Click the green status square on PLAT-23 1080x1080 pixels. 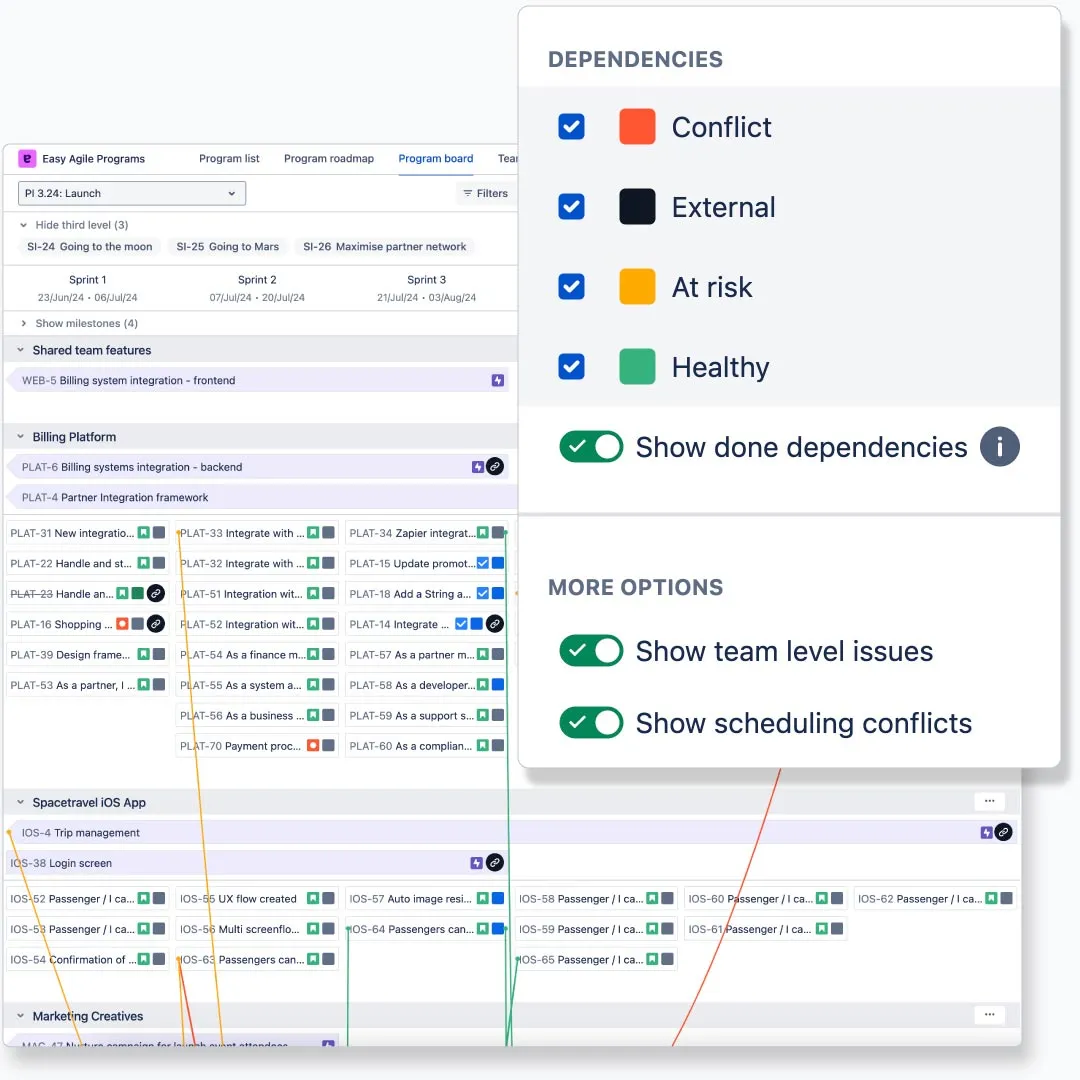138,593
